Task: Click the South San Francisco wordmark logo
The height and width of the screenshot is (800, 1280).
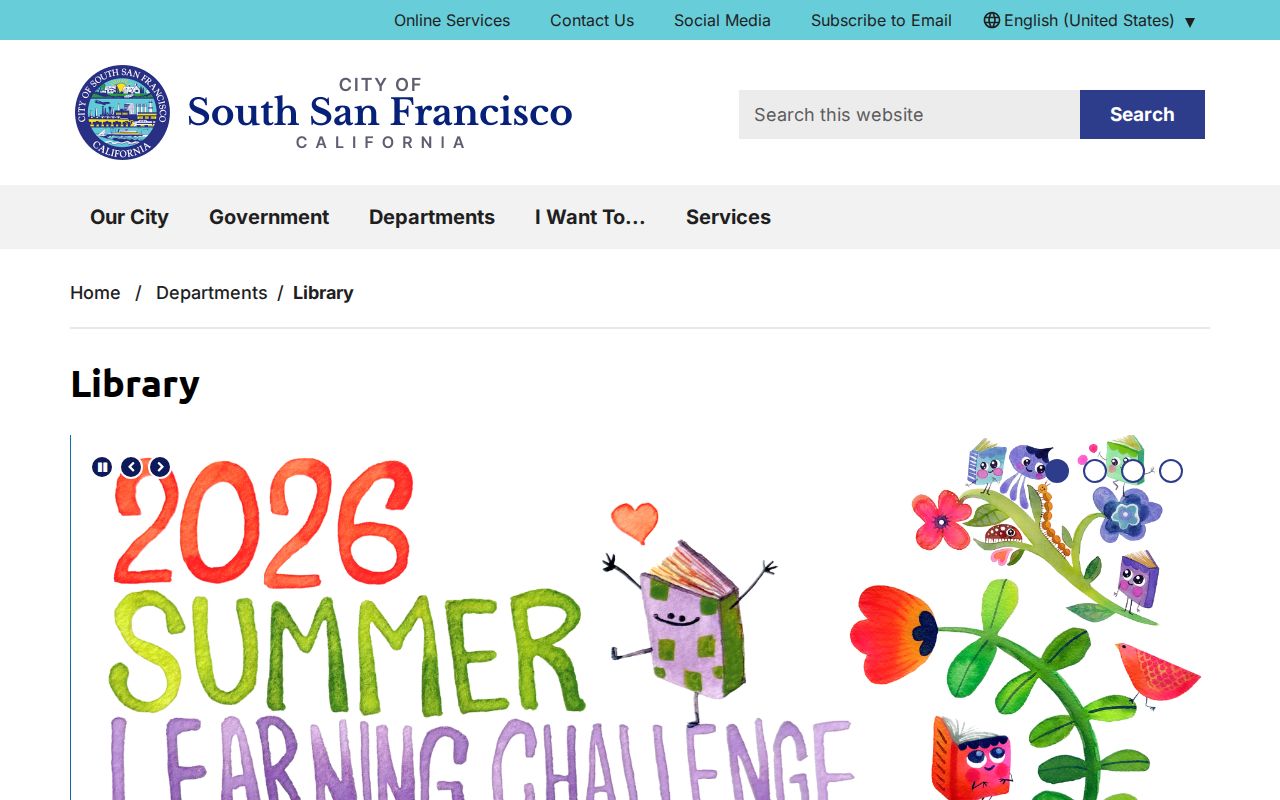Action: 380,113
